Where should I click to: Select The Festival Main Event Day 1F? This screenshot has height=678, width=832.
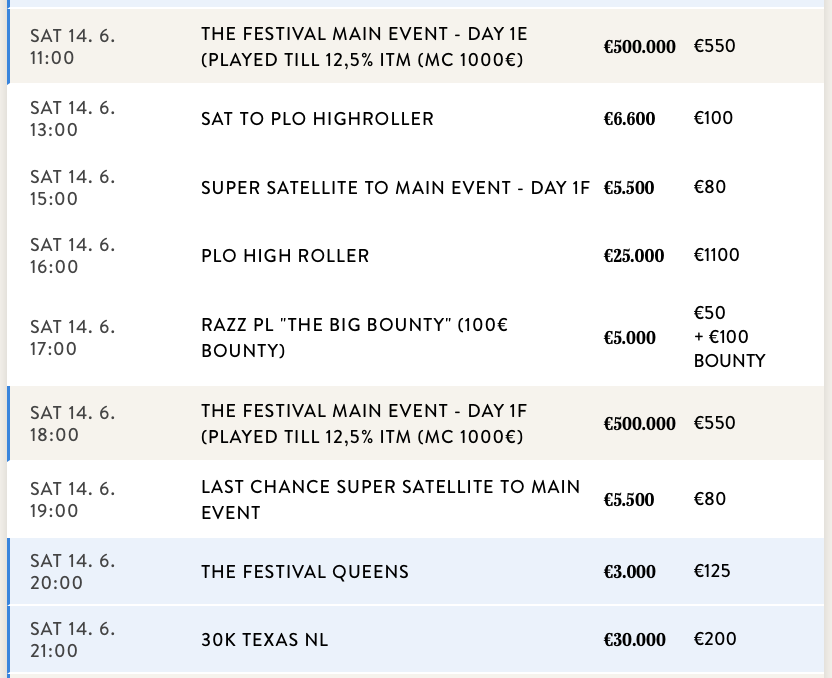coord(364,424)
